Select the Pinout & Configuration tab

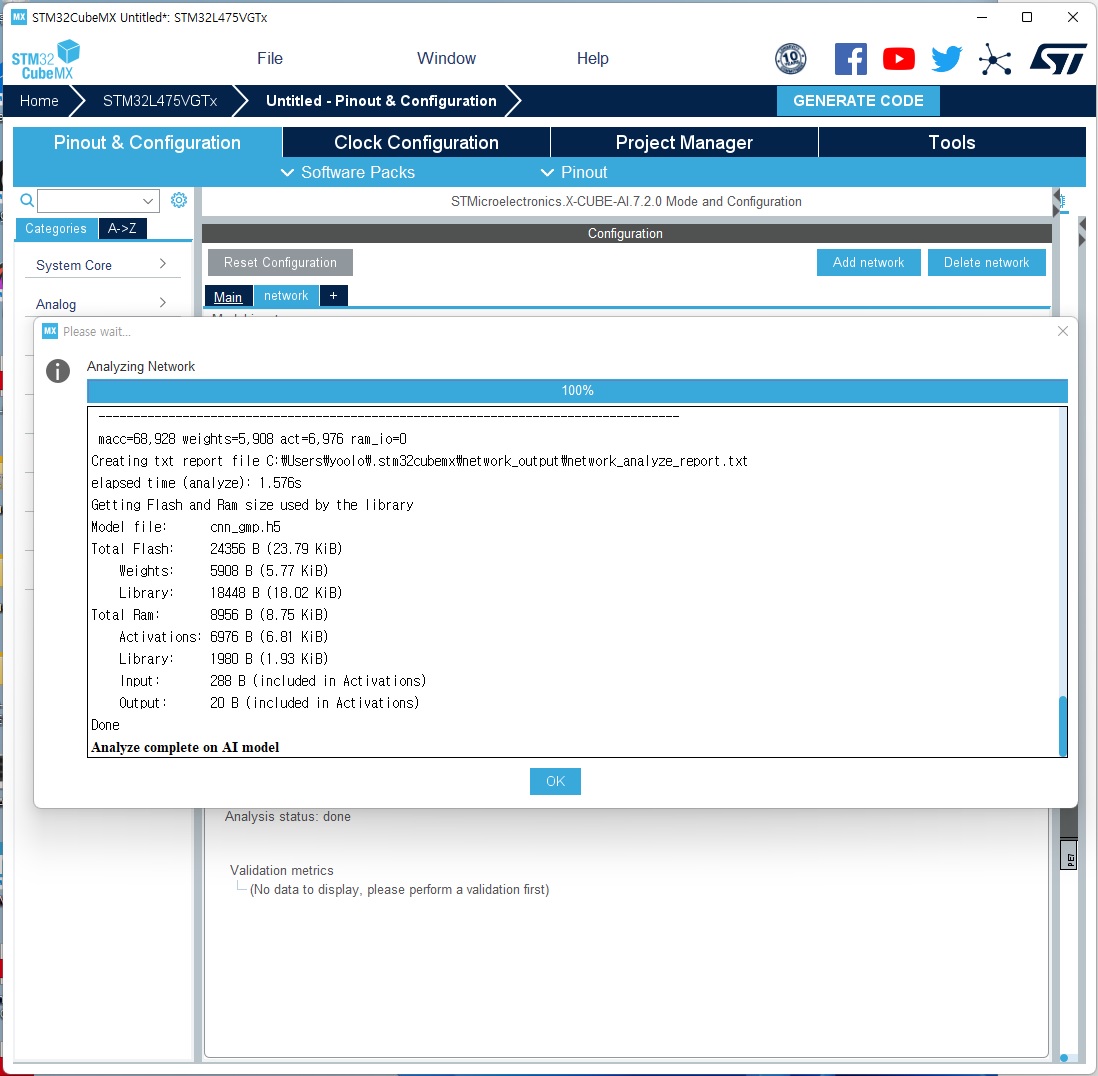[147, 142]
